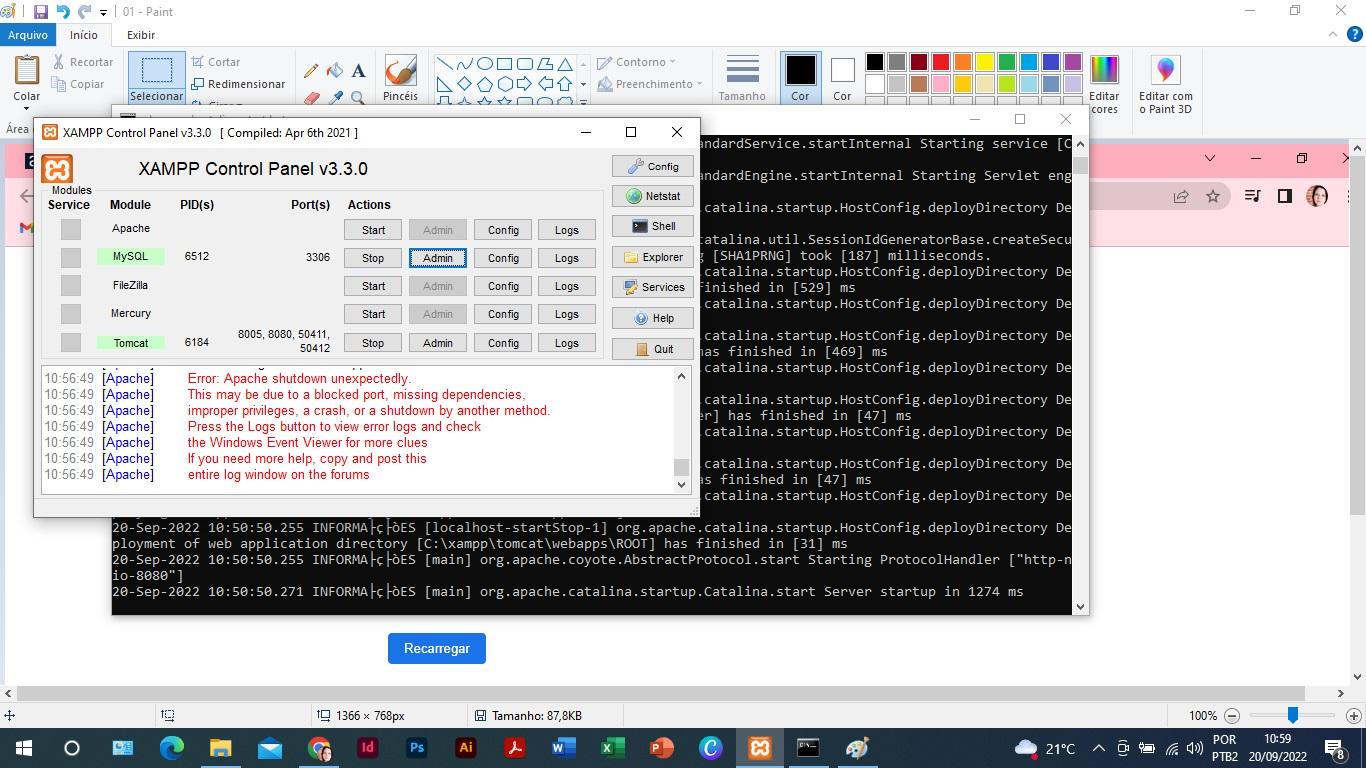
Task: Open browser tab search chevron
Action: point(1210,158)
